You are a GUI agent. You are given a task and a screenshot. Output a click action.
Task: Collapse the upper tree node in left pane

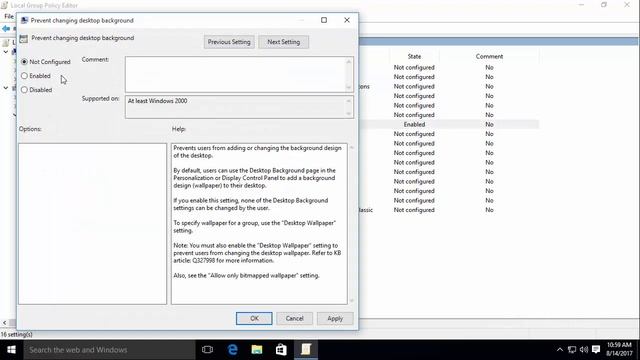coord(6,52)
